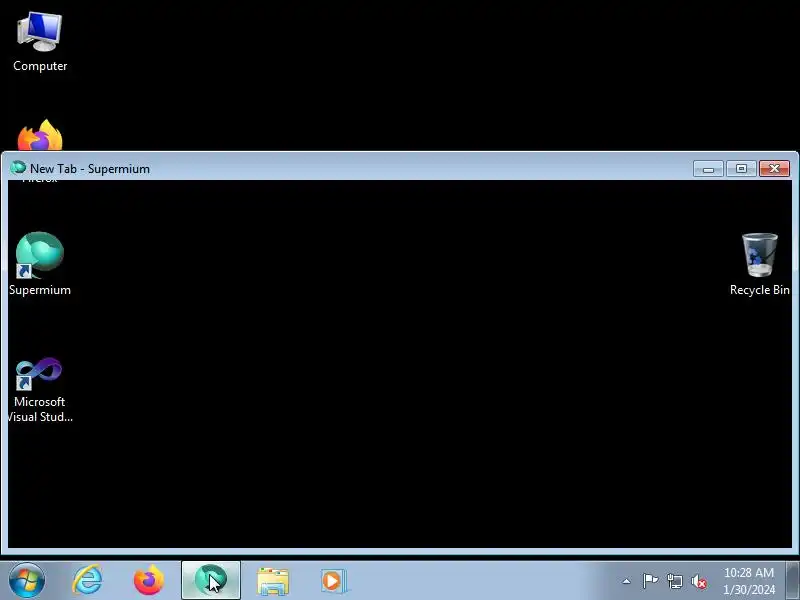Viewport: 800px width, 600px height.
Task: Minimize the Supermium window
Action: click(708, 169)
